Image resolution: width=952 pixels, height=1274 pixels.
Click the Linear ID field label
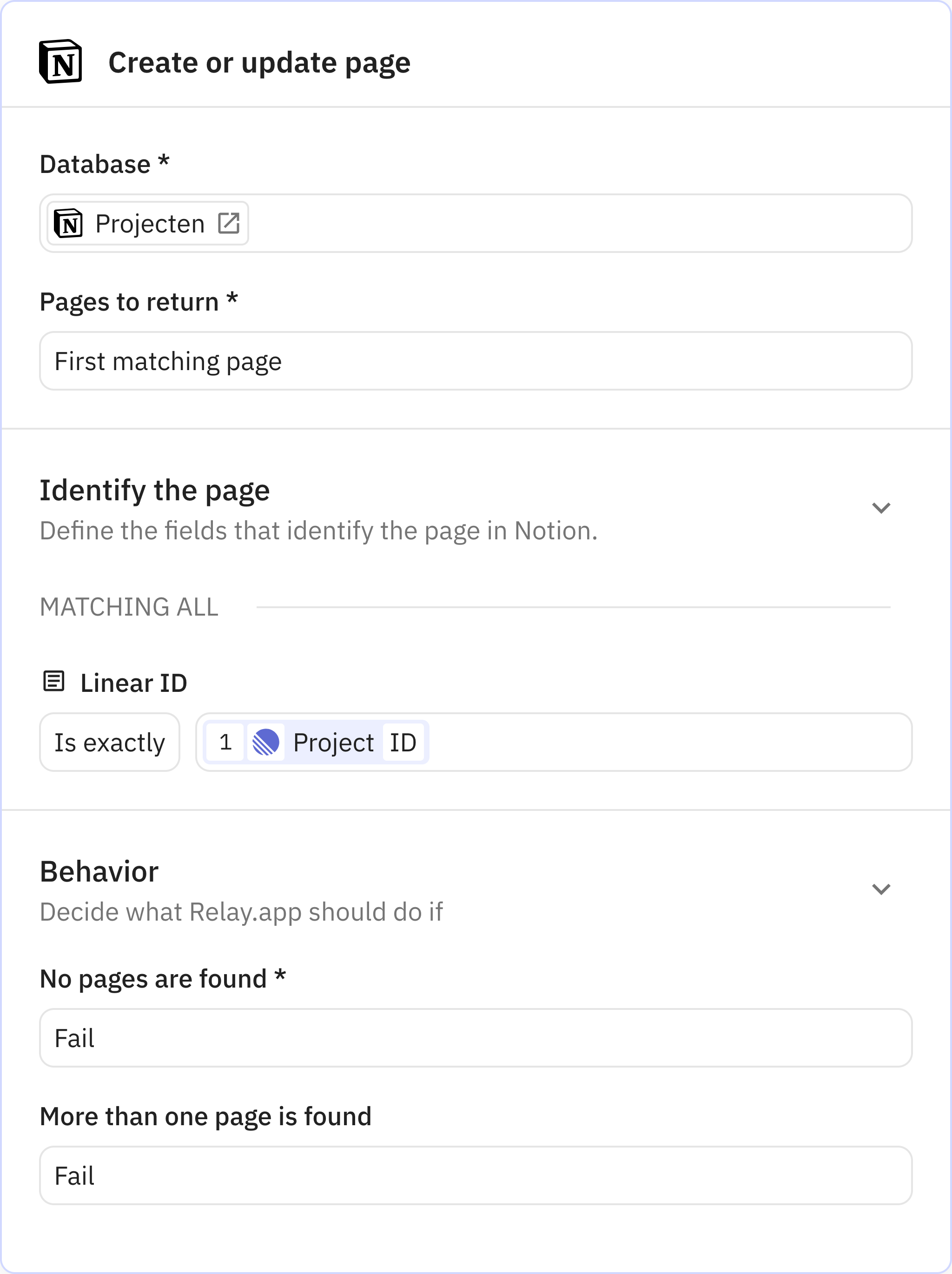click(x=133, y=683)
